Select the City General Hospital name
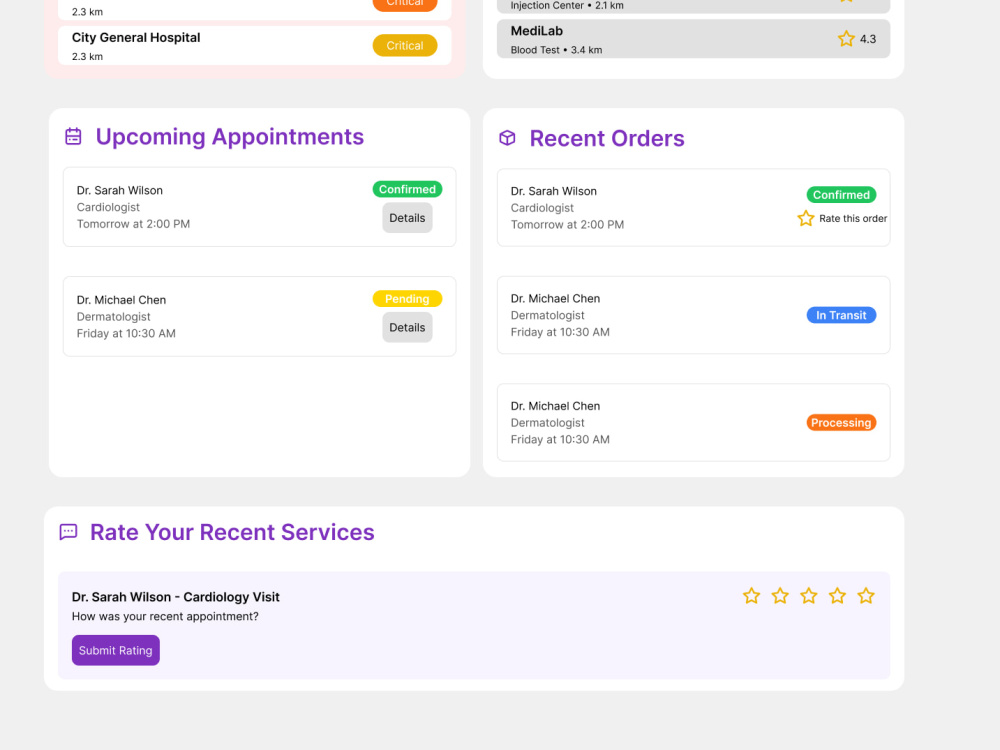The height and width of the screenshot is (750, 1000). [x=136, y=38]
